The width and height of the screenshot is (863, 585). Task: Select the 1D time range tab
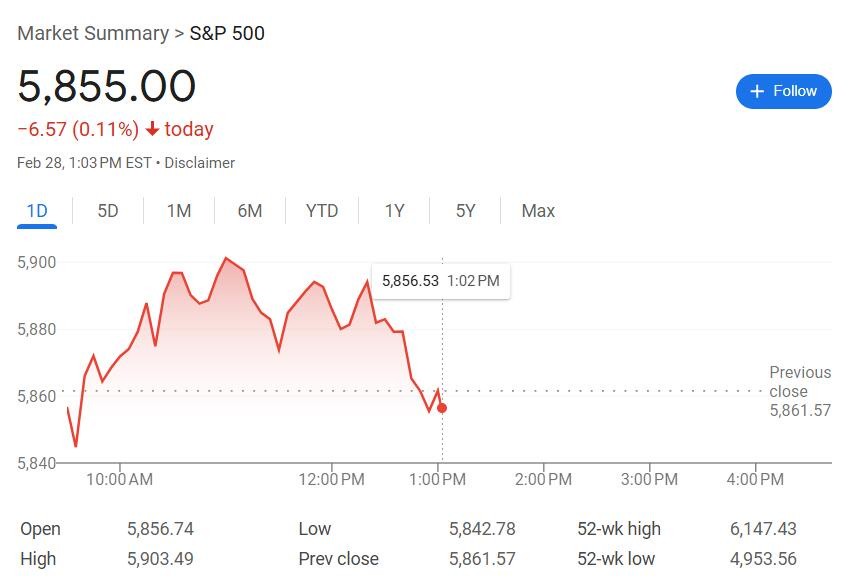(x=37, y=211)
